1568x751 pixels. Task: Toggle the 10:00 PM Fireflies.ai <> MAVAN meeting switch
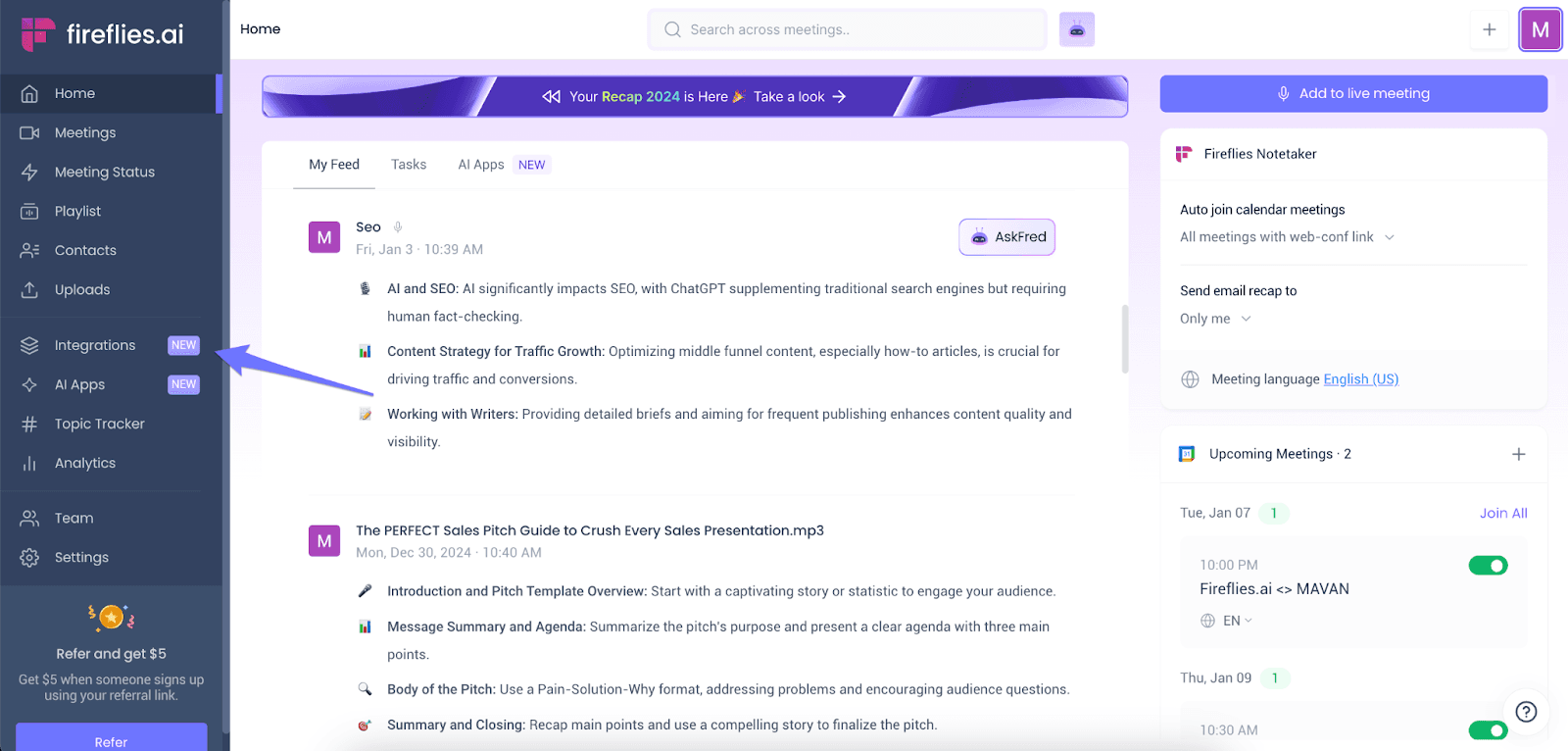(x=1488, y=566)
